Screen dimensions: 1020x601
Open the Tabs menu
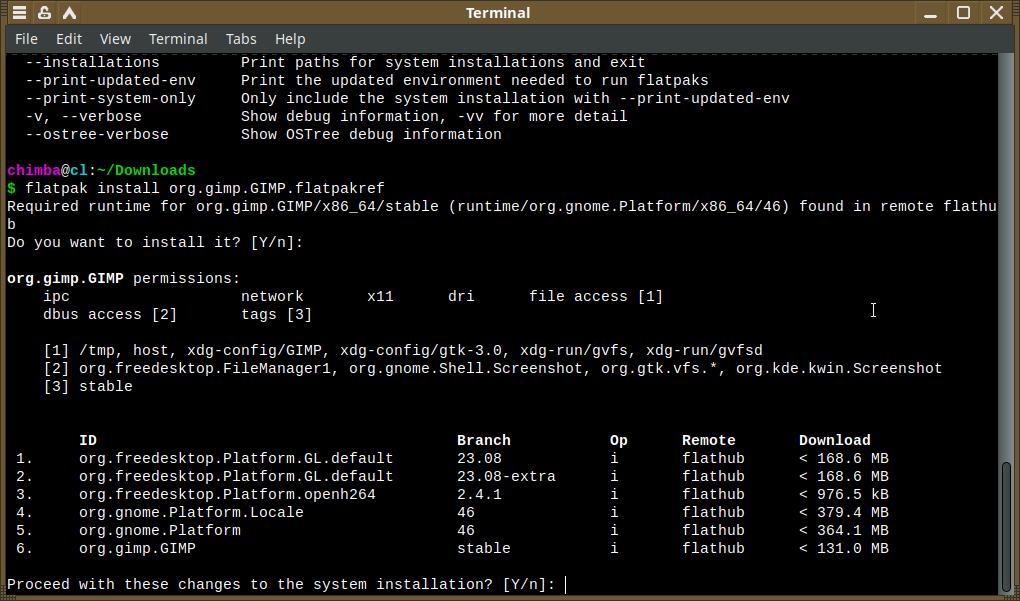241,39
